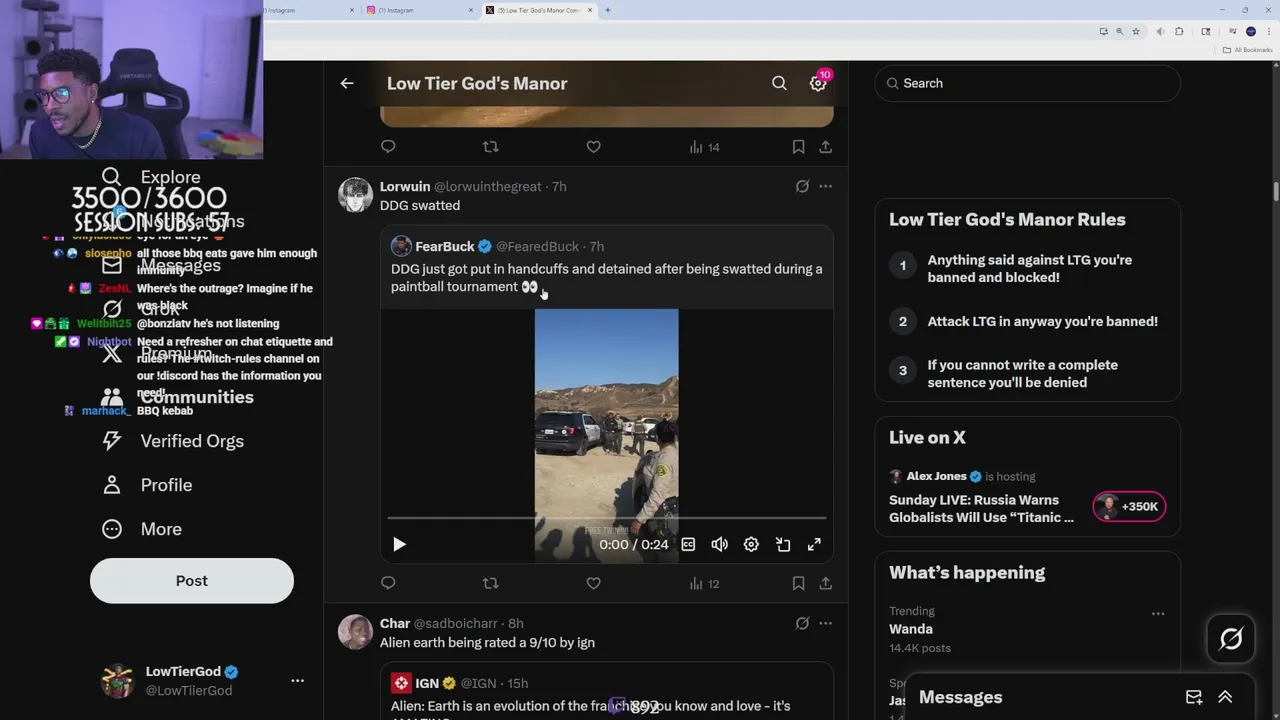Reply to Lorwuin's DDG swatted post

(388, 583)
